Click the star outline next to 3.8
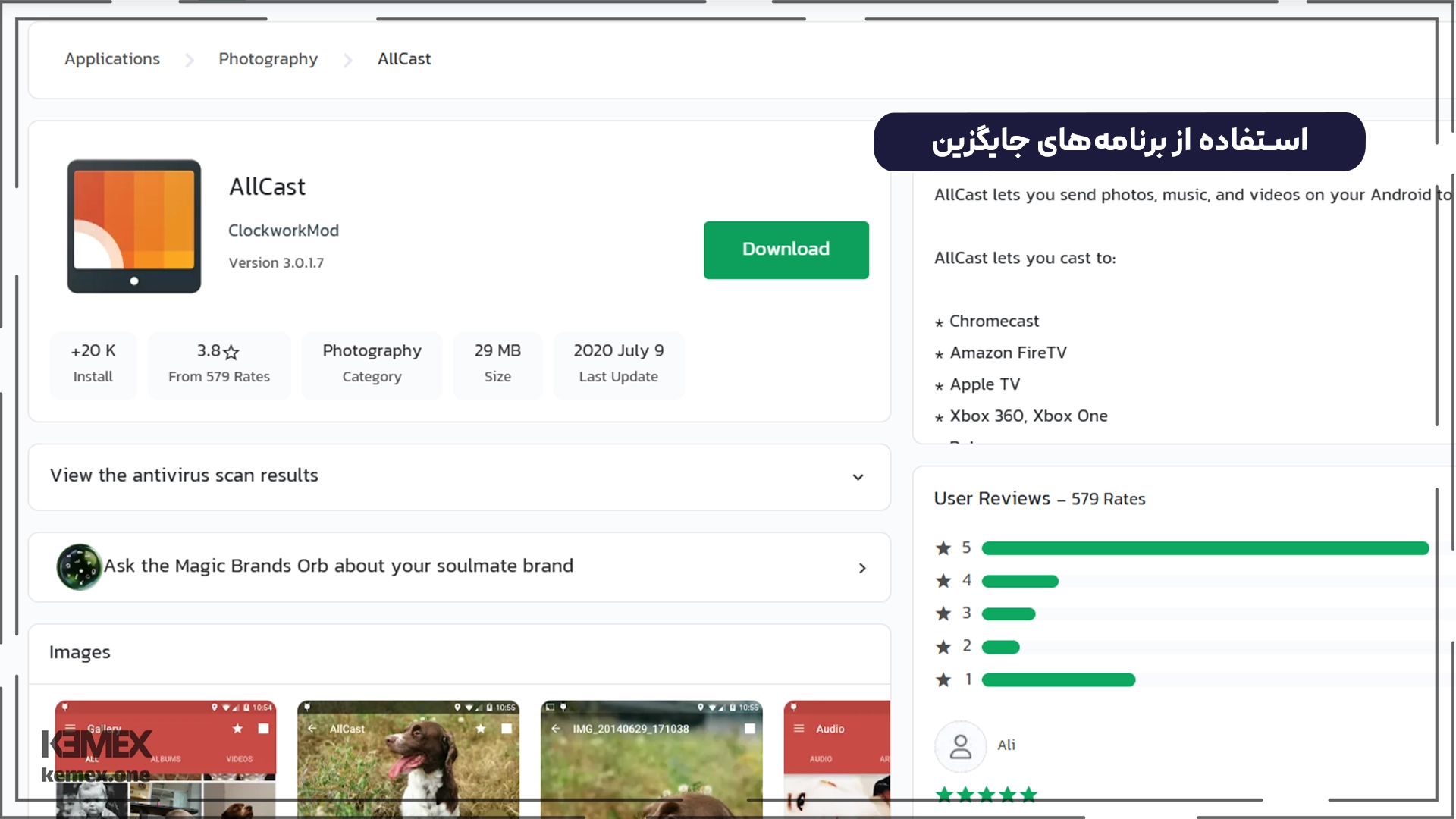This screenshot has width=1456, height=819. pos(231,352)
